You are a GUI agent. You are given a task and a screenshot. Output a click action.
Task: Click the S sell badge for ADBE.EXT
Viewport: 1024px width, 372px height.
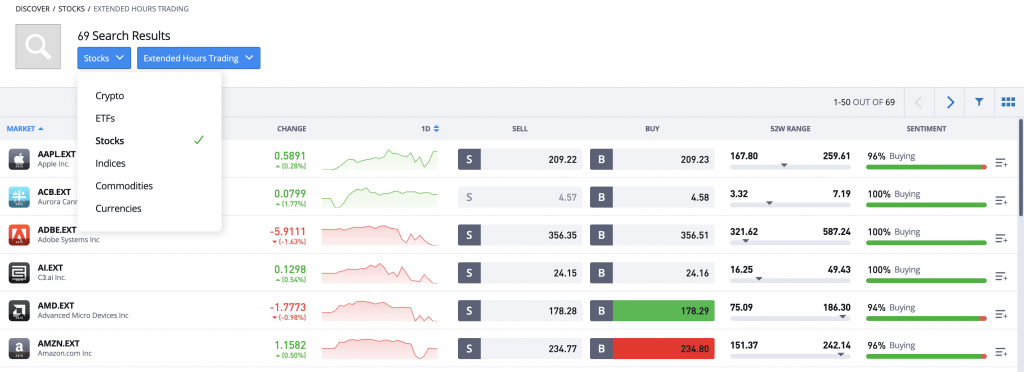click(469, 235)
